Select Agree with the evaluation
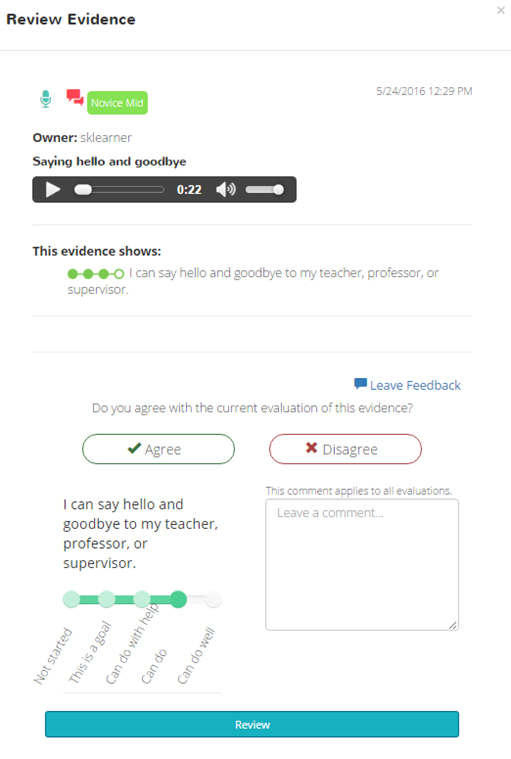This screenshot has height=759, width=511. 158,449
